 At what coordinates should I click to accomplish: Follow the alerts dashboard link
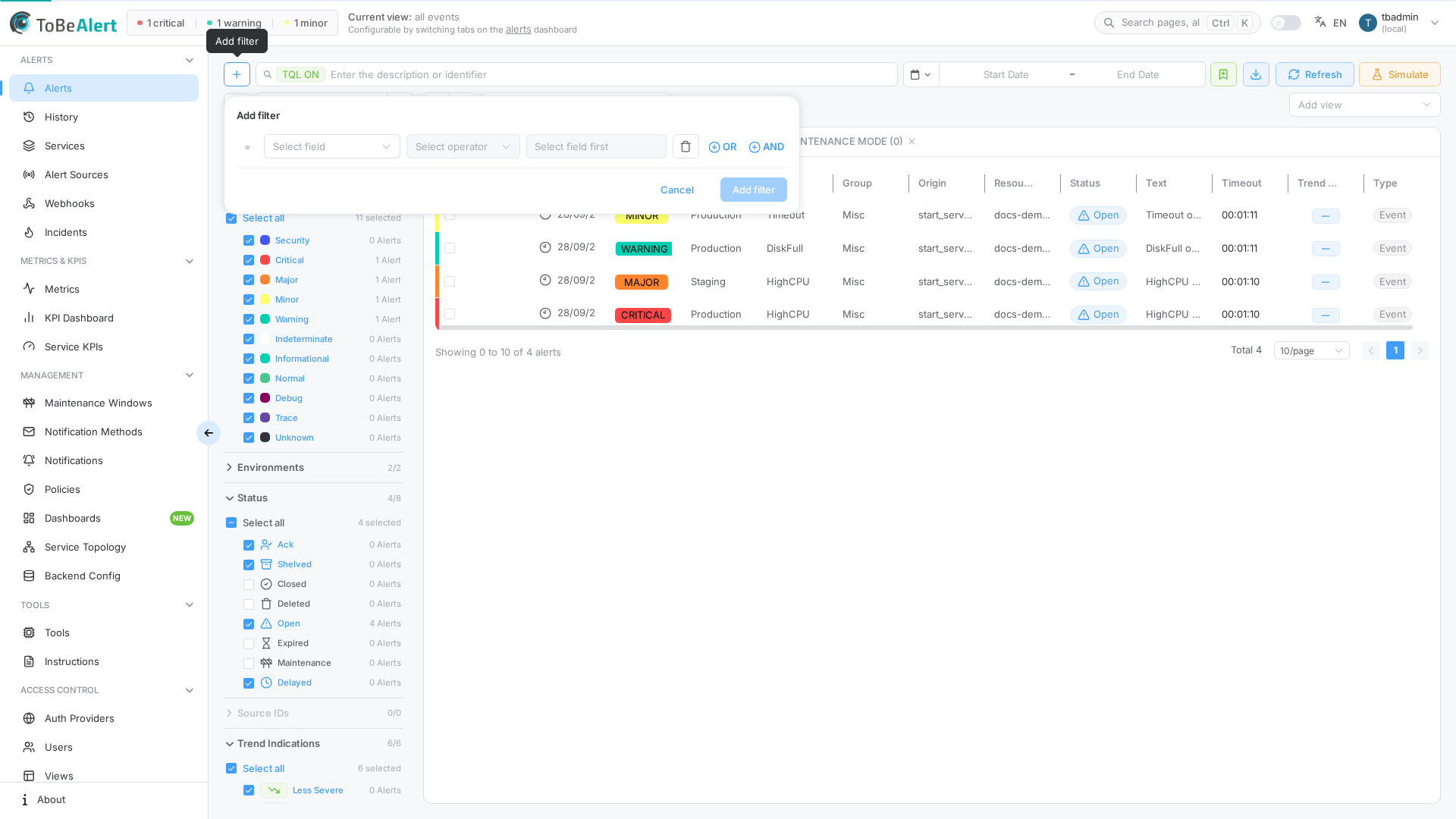tap(518, 30)
